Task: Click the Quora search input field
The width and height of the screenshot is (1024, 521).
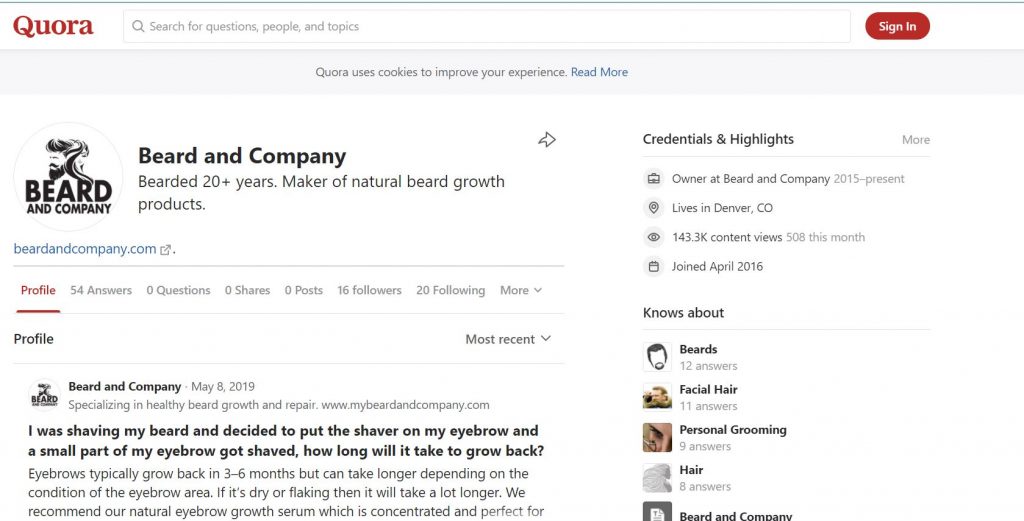Action: [487, 27]
